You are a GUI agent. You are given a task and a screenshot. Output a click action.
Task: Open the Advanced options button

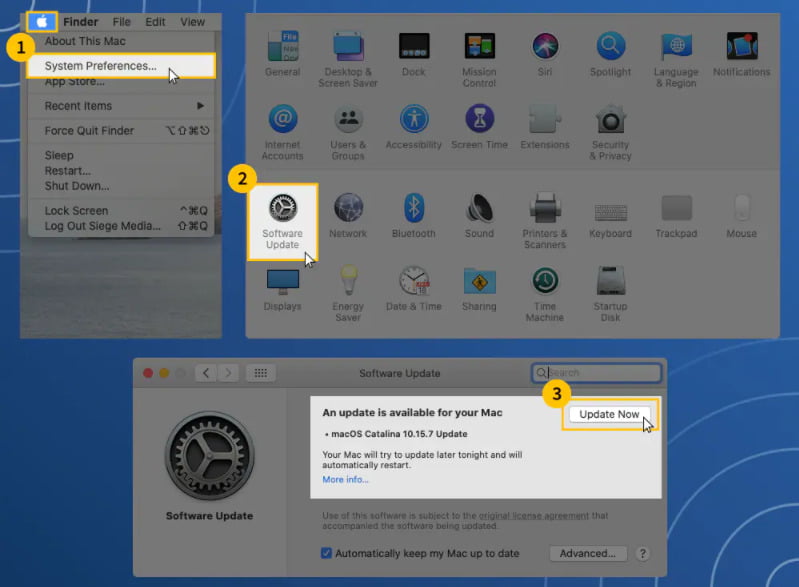coord(588,553)
